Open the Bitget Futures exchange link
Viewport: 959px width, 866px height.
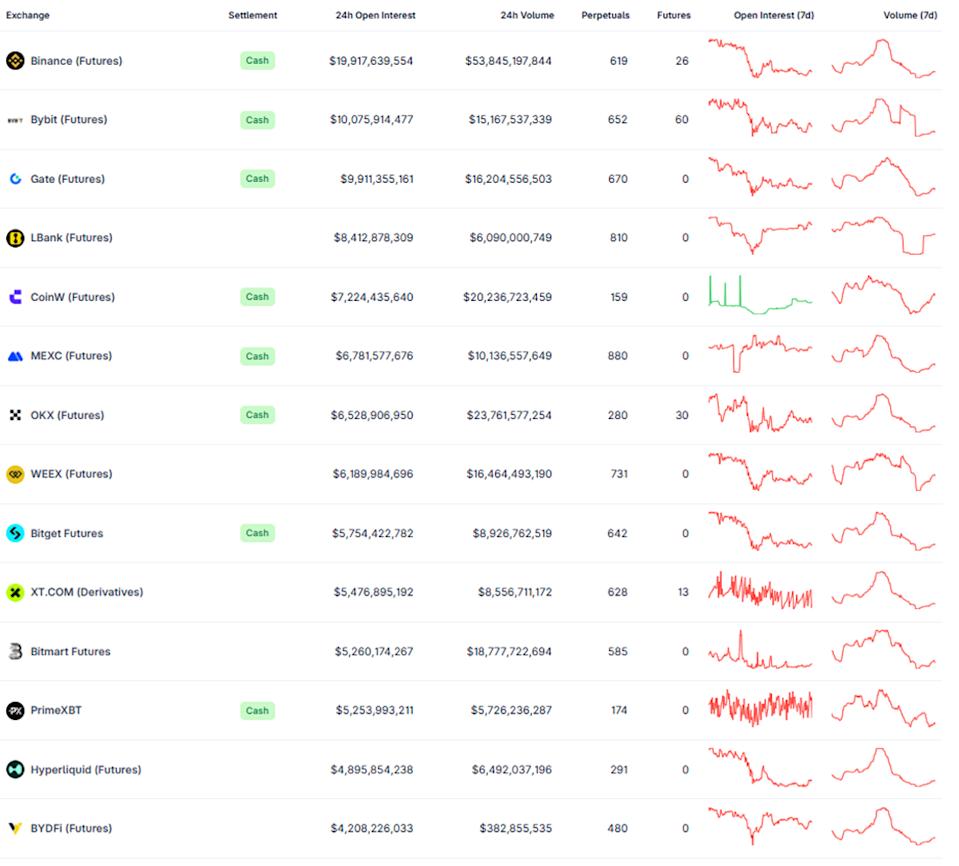pyautogui.click(x=67, y=534)
